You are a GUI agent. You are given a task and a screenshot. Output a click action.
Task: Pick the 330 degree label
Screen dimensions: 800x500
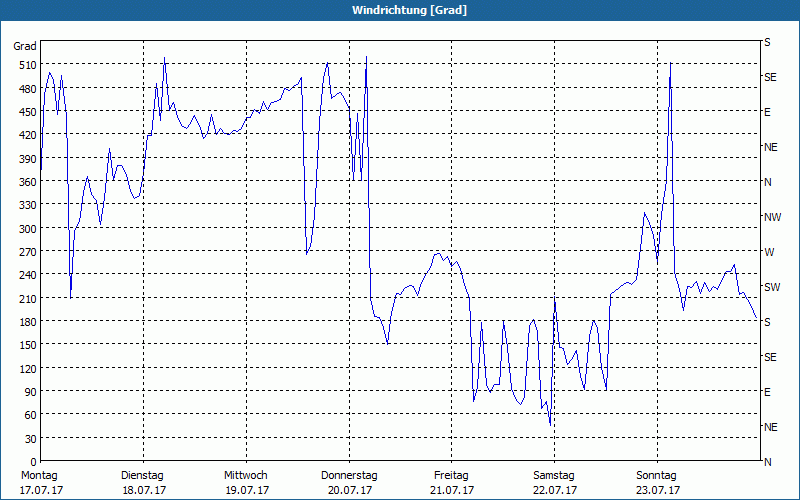click(x=28, y=205)
